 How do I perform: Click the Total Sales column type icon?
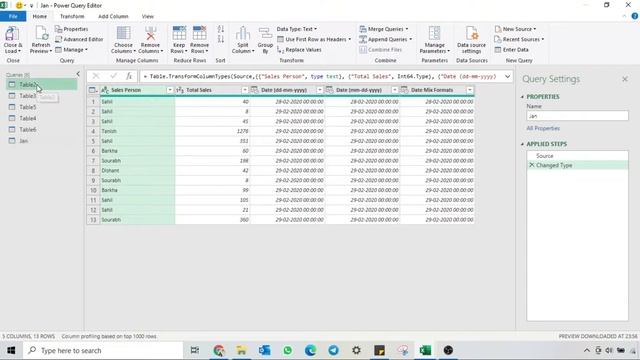[180, 90]
